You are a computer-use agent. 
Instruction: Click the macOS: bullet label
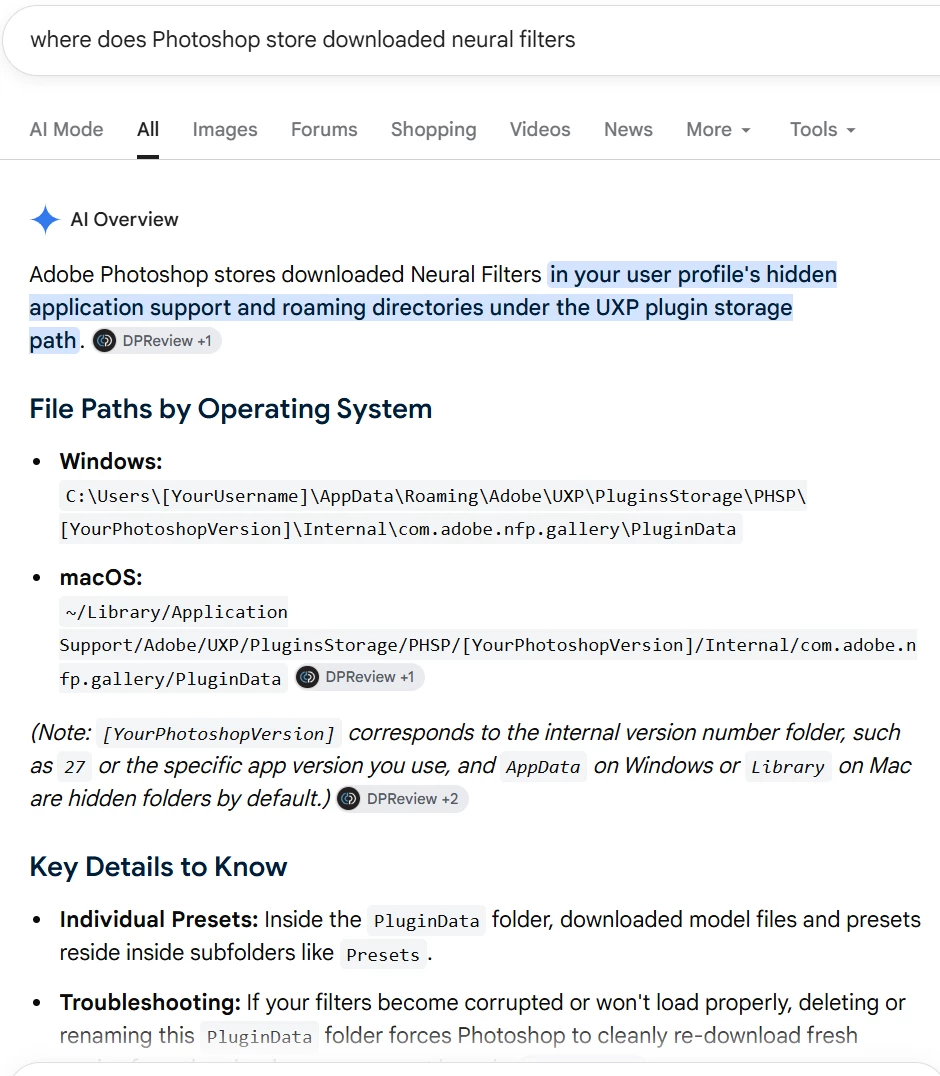101,578
